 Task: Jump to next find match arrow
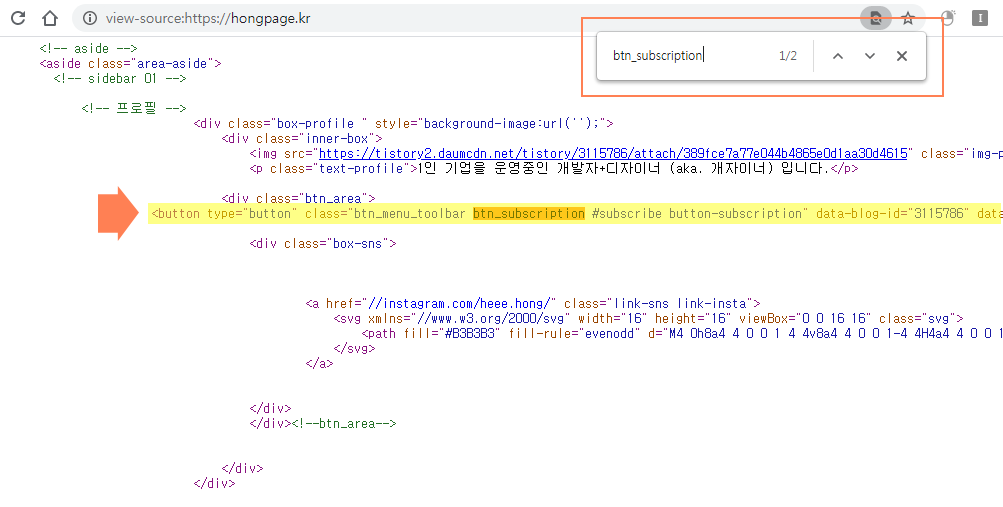pos(870,56)
